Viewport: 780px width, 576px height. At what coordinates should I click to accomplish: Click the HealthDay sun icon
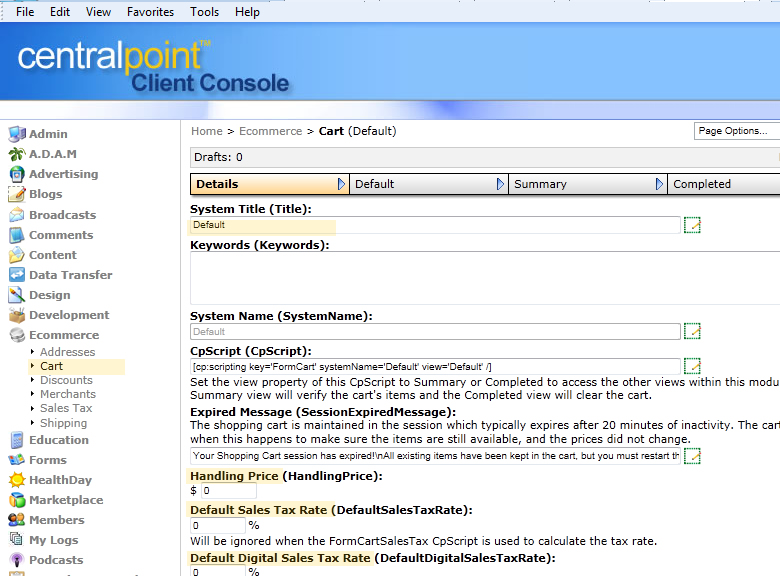[16, 480]
